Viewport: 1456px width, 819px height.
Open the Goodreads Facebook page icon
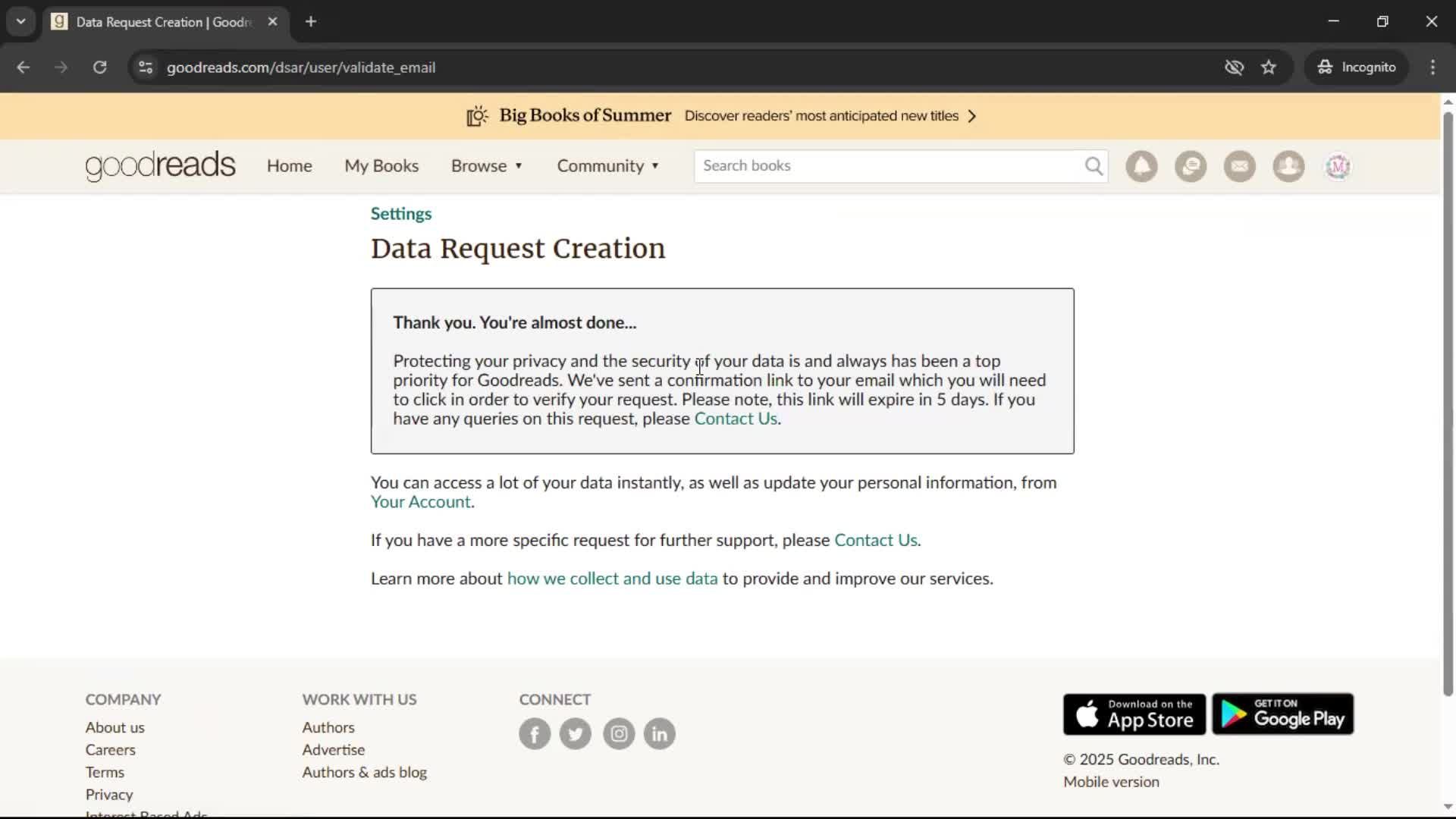(535, 733)
